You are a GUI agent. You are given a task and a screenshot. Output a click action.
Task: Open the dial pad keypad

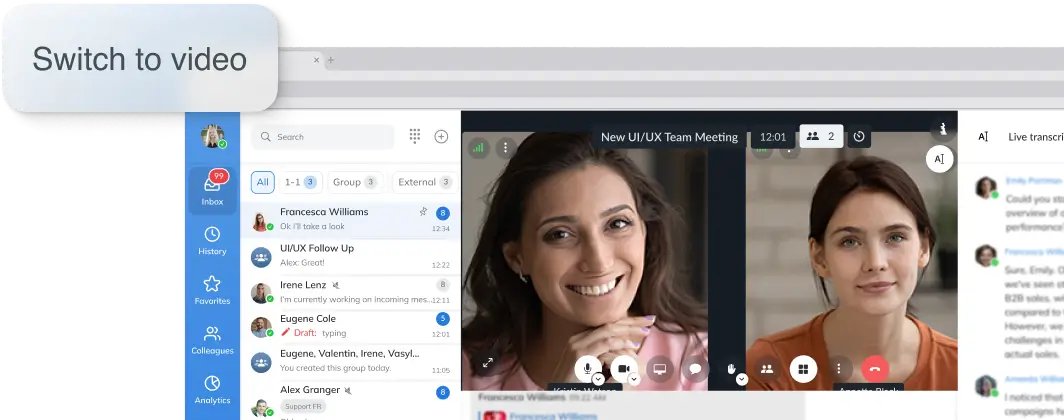[415, 137]
